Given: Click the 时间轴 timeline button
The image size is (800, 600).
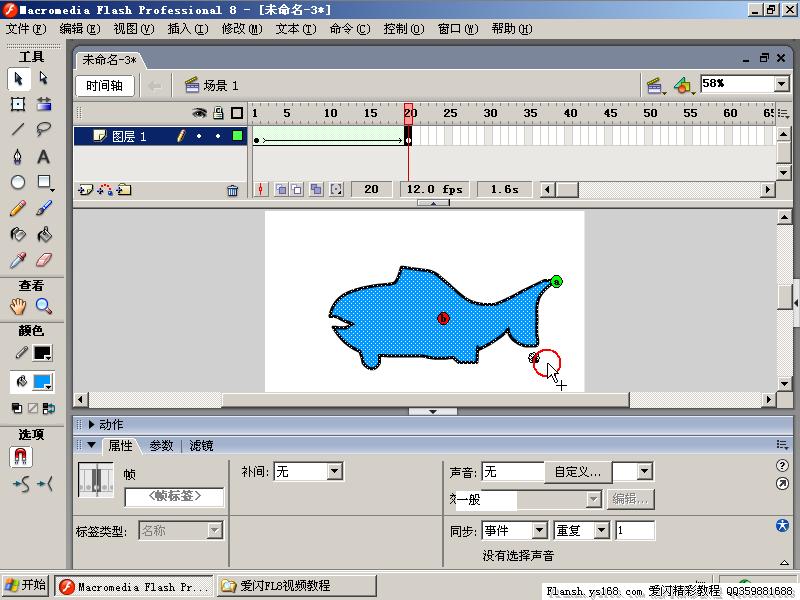Looking at the screenshot, I should pyautogui.click(x=105, y=86).
